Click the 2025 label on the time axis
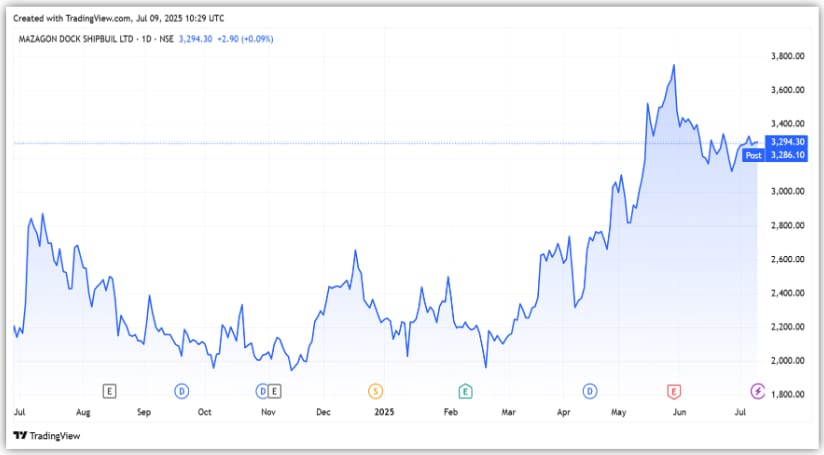The width and height of the screenshot is (824, 455). click(384, 411)
